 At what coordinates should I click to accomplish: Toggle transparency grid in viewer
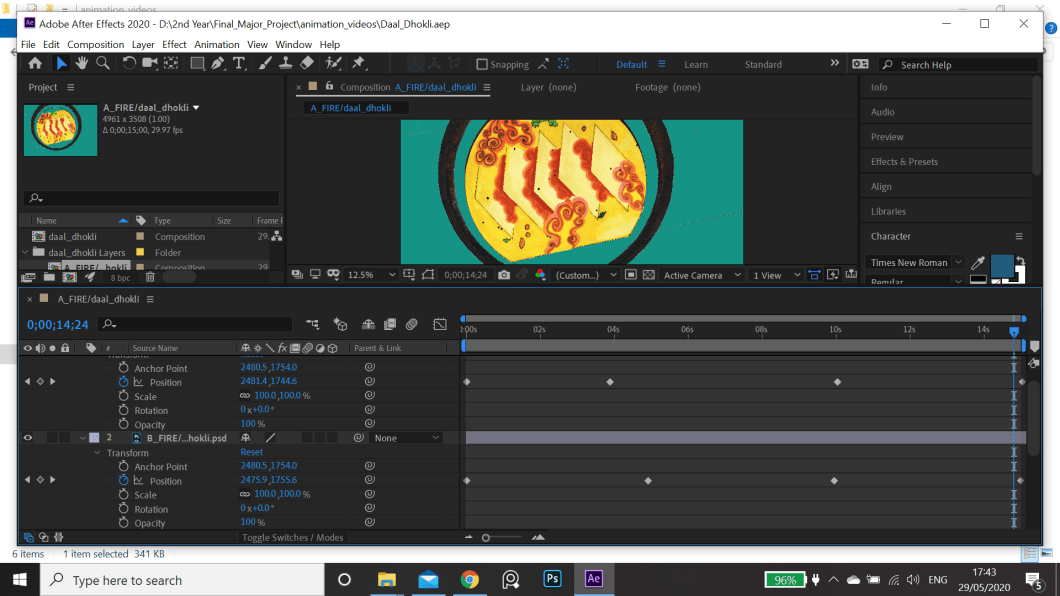pos(648,275)
